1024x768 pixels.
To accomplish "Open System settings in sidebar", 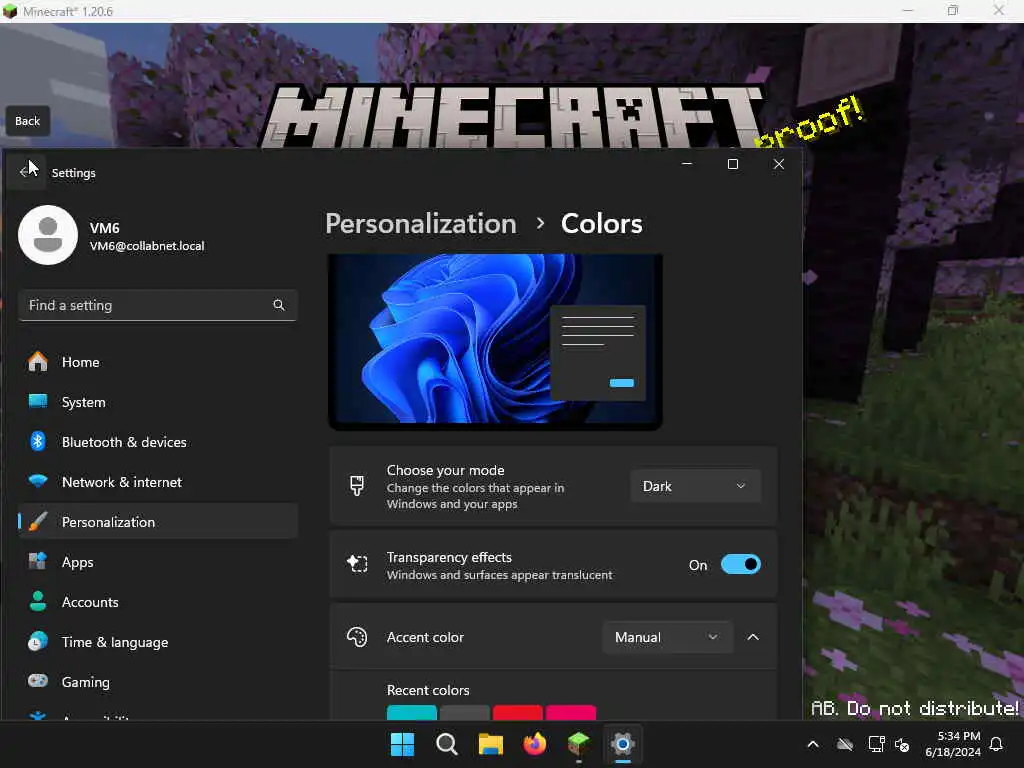I will pyautogui.click(x=158, y=402).
